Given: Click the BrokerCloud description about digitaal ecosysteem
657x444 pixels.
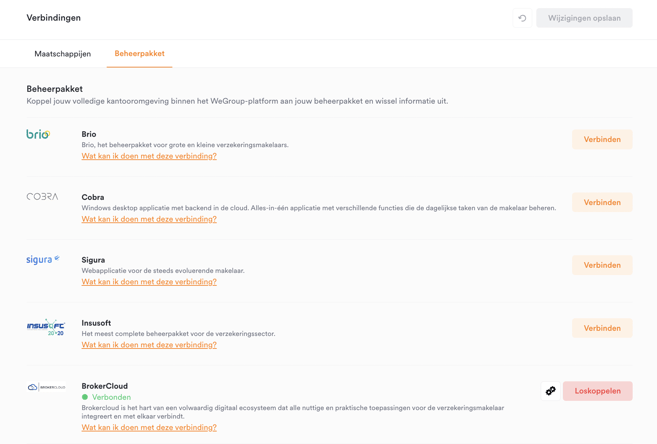Looking at the screenshot, I should 292,412.
